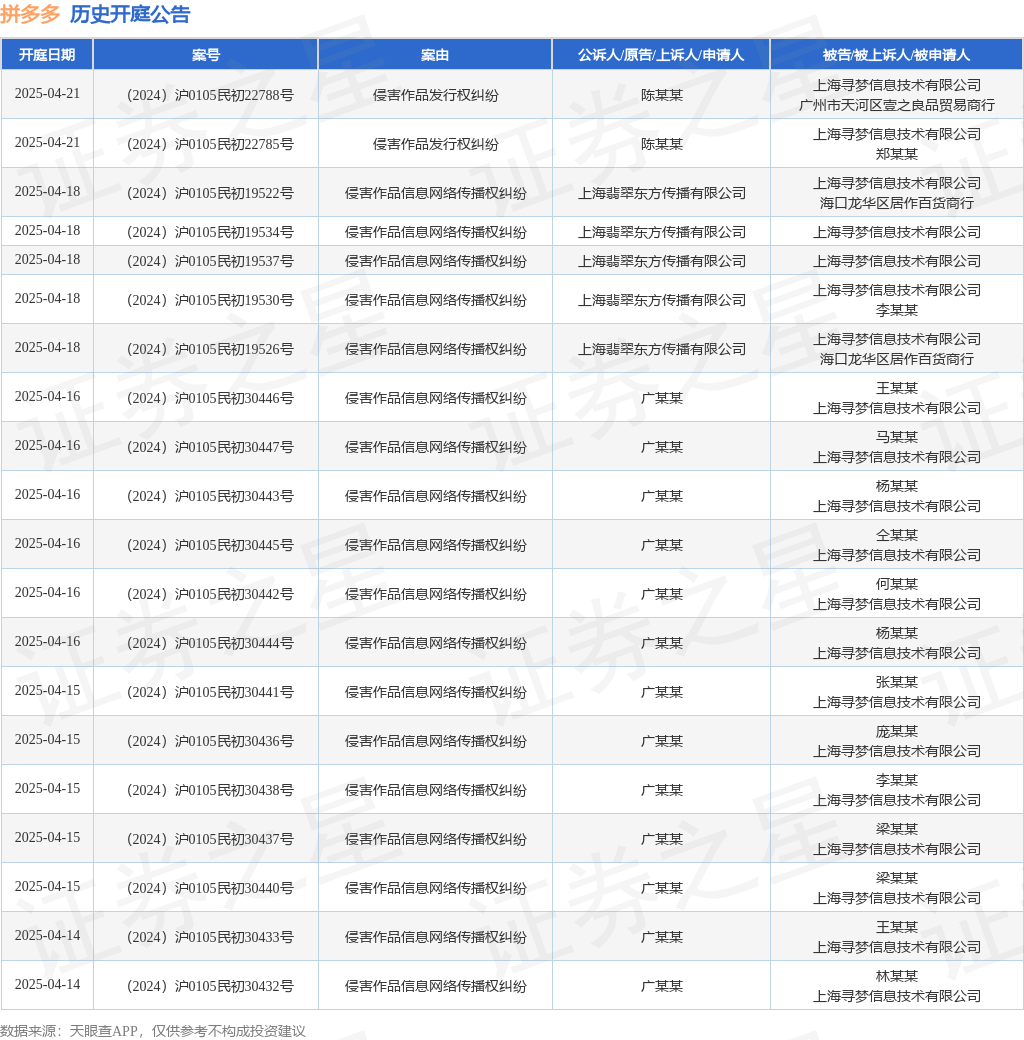
Task: Select the 被告/被上诉人/被申请人 column header
Action: (x=897, y=55)
